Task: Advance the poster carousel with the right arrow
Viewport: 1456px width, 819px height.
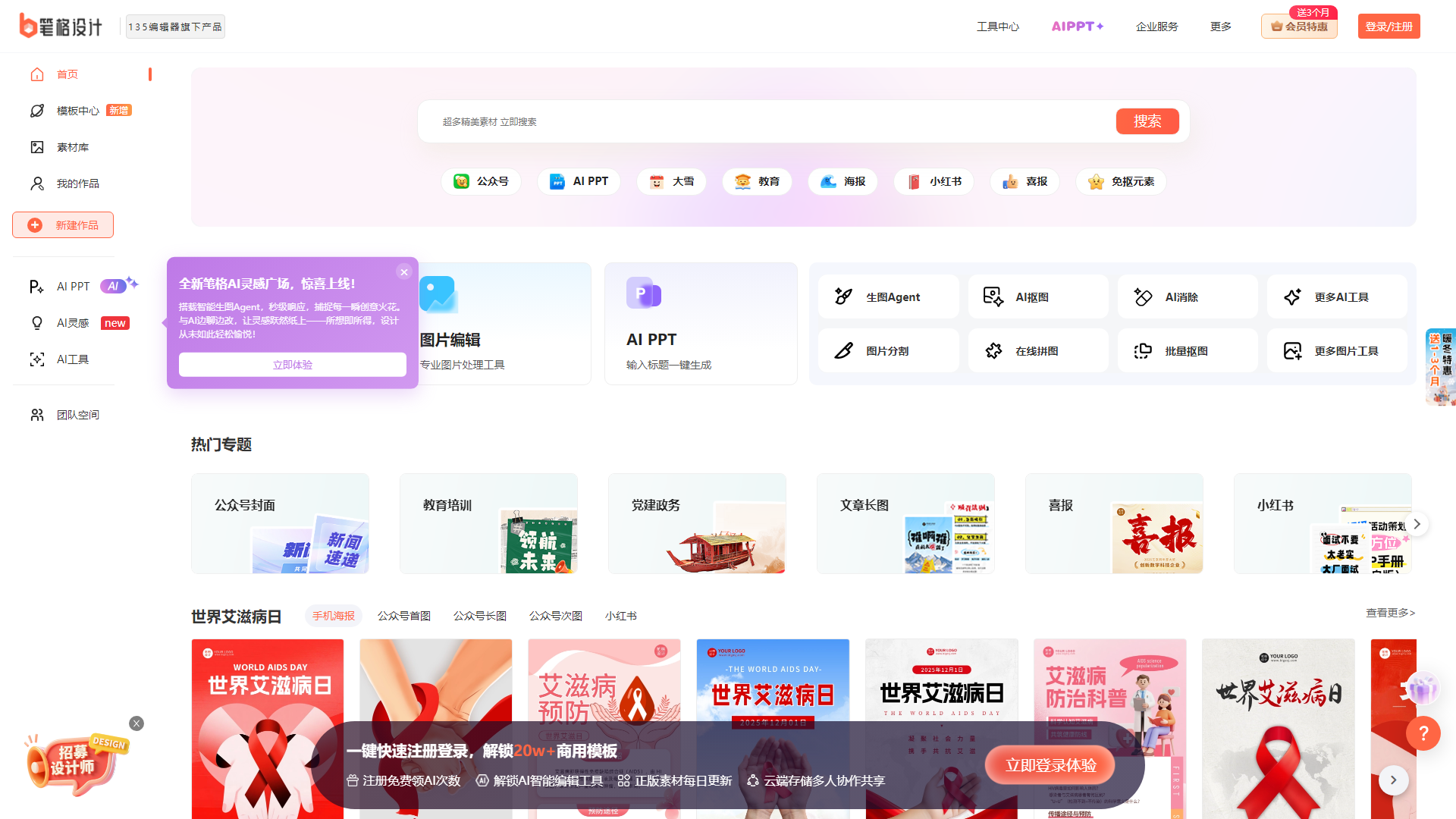Action: tap(1393, 780)
